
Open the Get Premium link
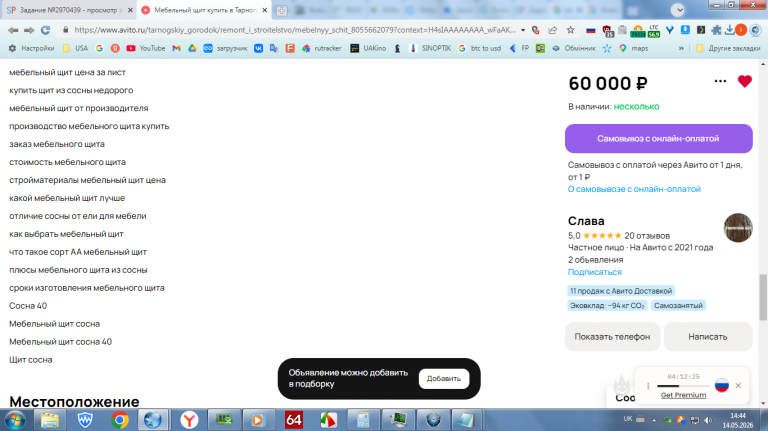(683, 395)
